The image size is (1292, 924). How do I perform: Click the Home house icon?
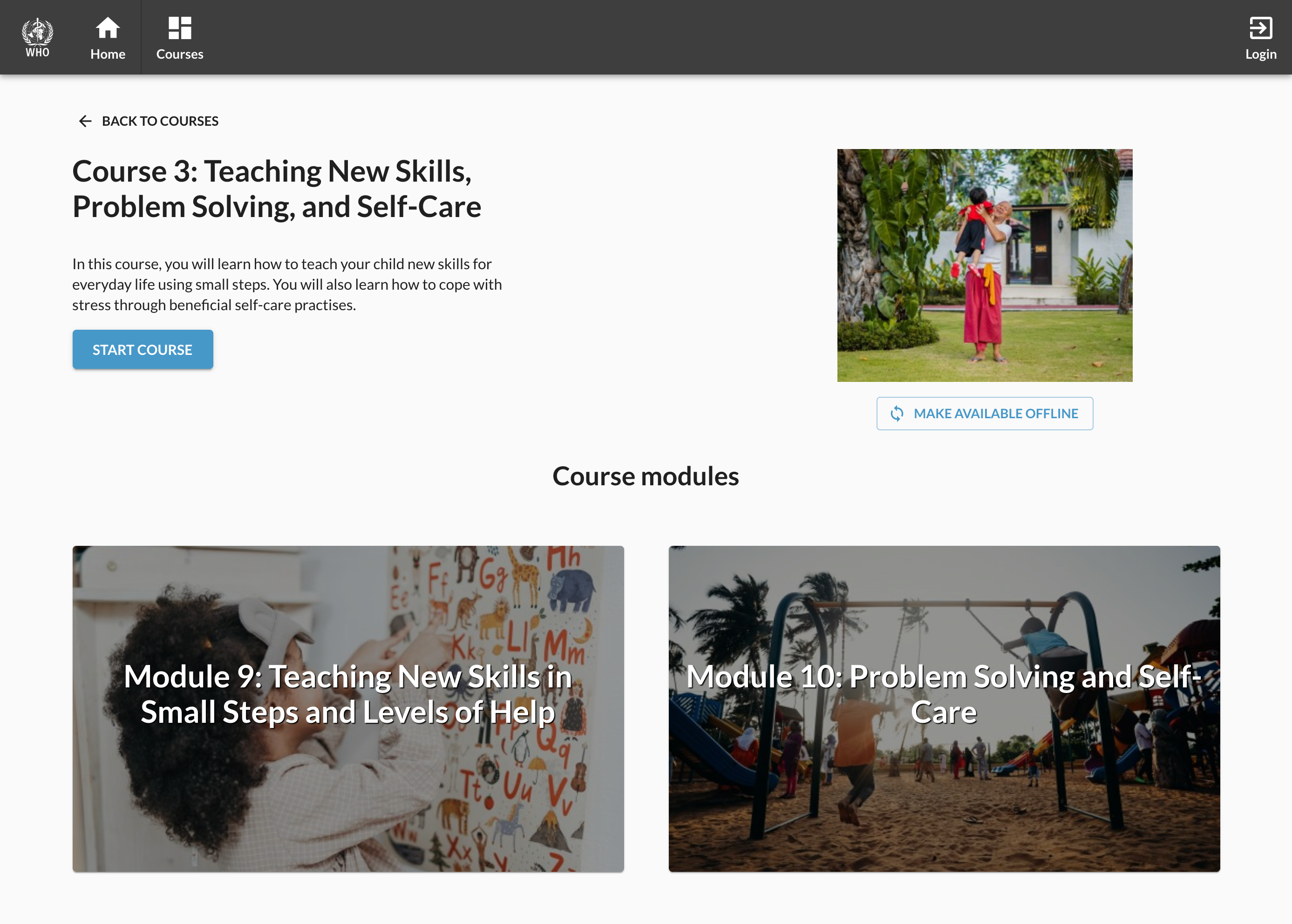click(x=108, y=28)
